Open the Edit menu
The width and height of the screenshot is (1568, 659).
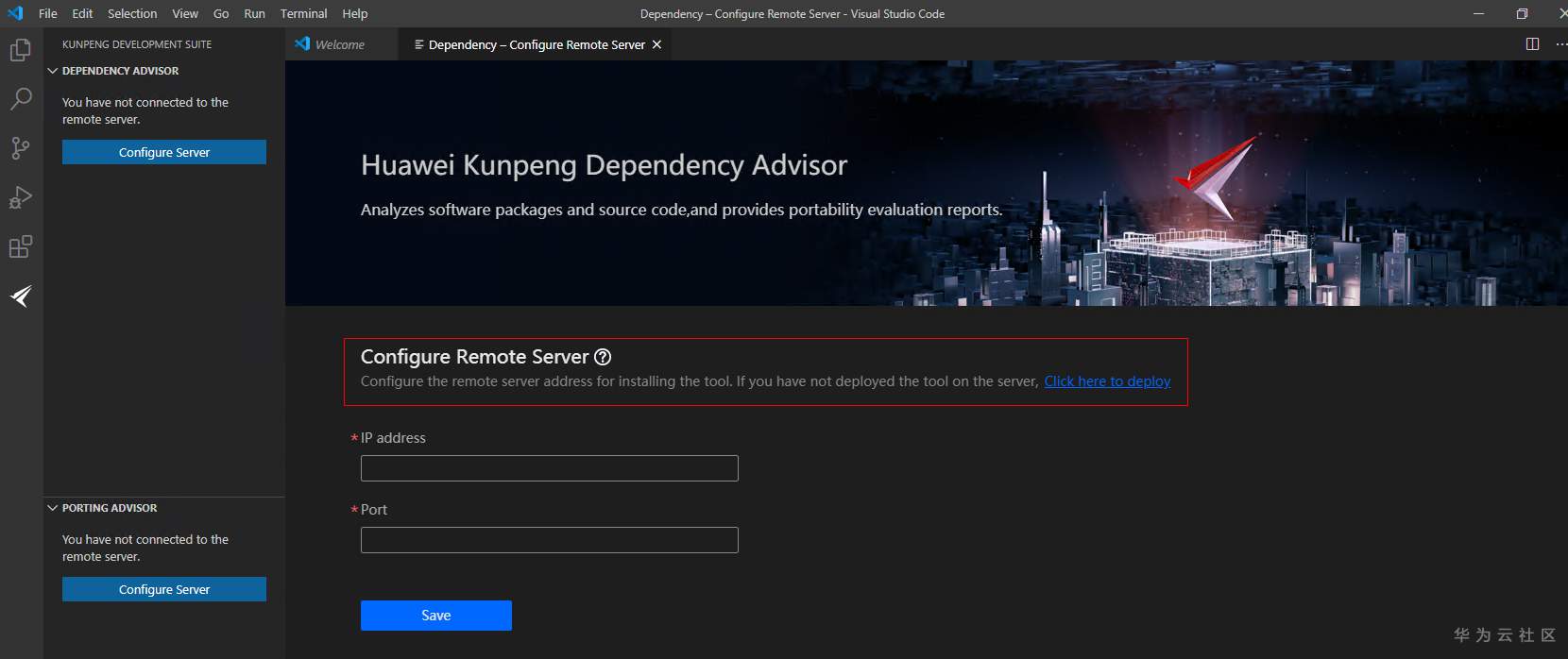tap(82, 13)
